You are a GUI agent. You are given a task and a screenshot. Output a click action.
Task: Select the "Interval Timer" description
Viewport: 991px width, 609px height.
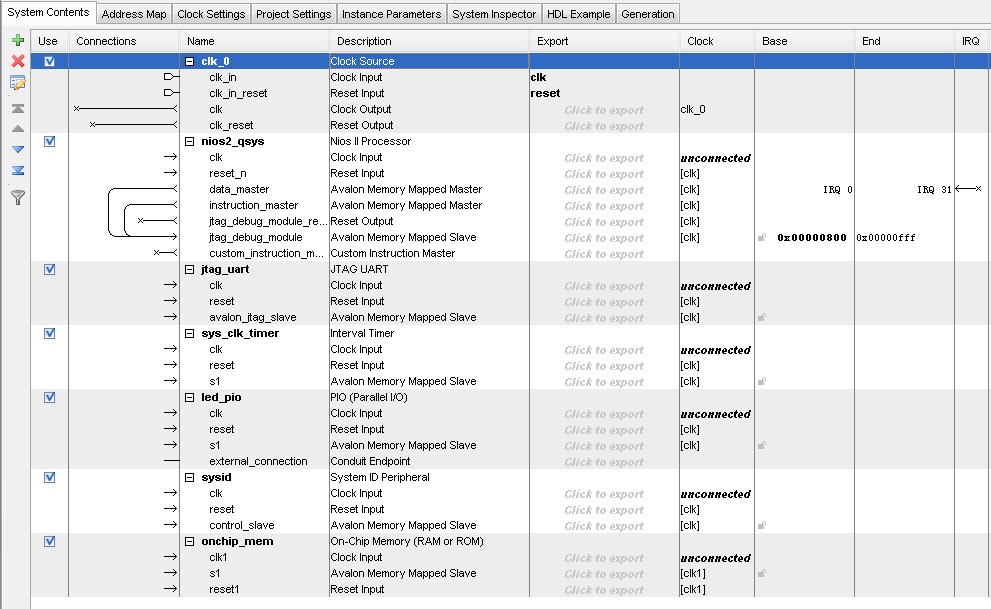pos(362,334)
